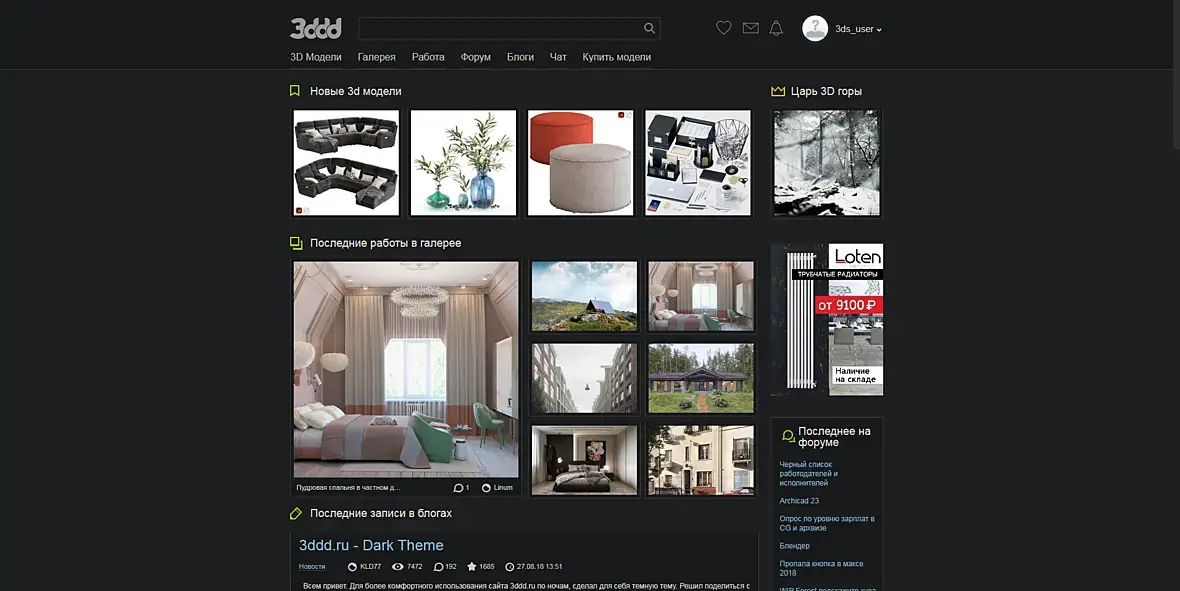Click the crown icon beside Царь 3D горы

tap(778, 91)
